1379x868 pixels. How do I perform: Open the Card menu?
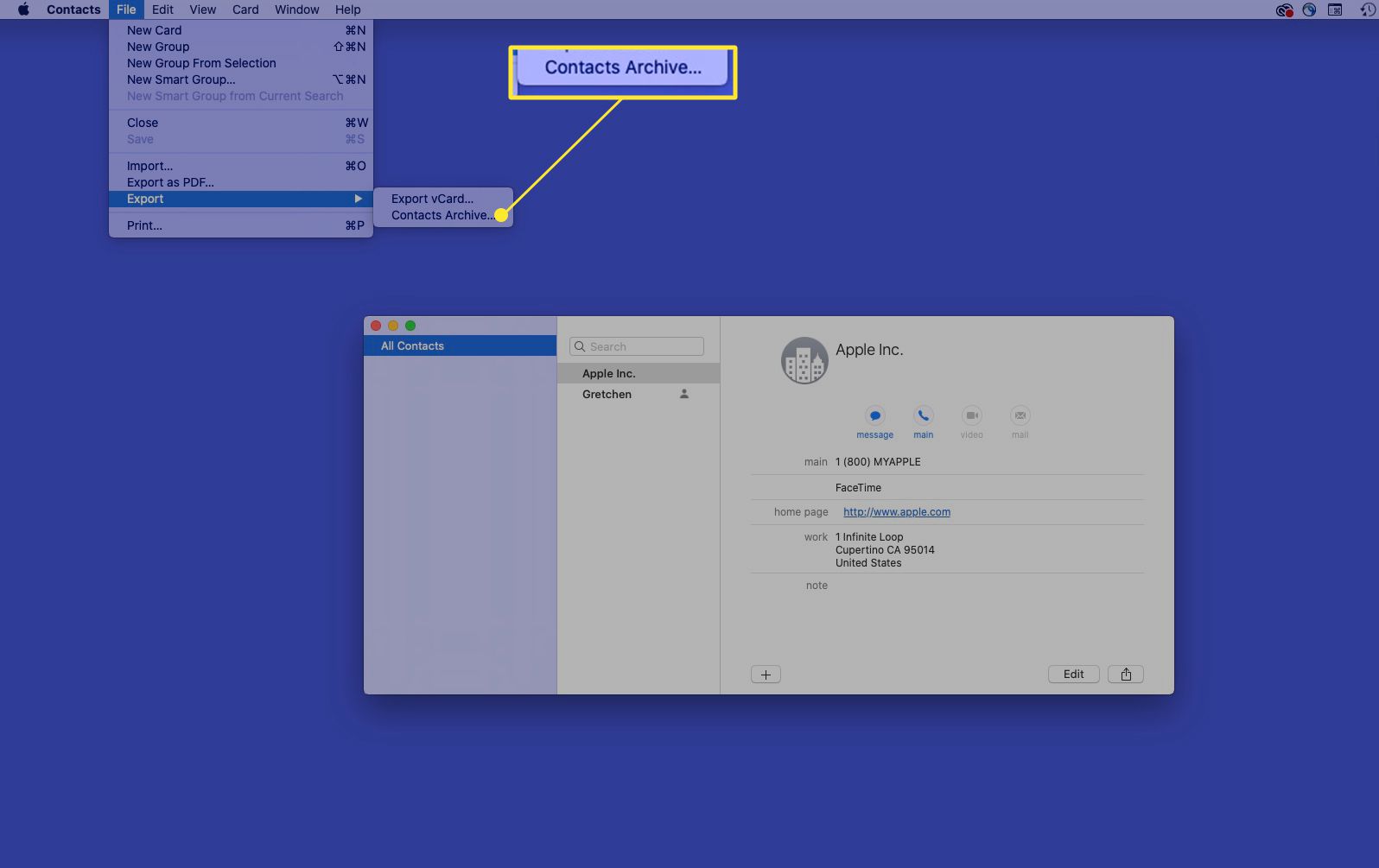tap(245, 10)
